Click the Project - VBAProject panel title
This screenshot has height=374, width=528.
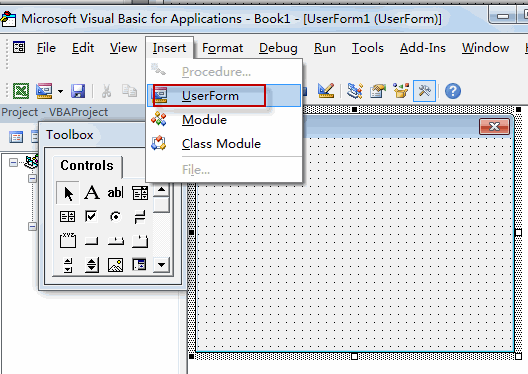(x=55, y=112)
